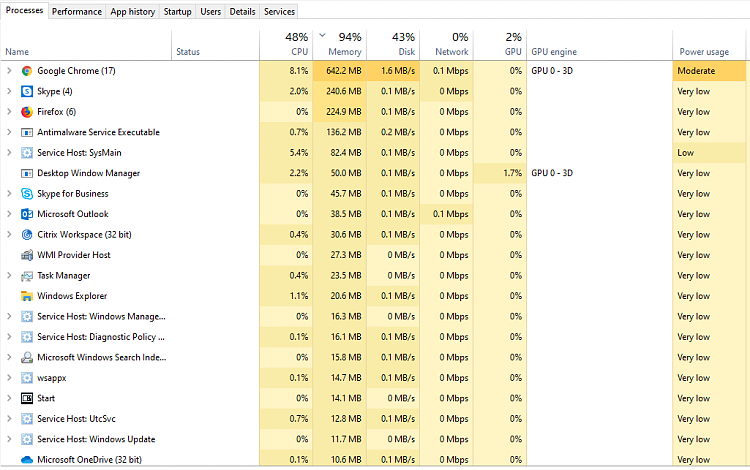Select the WMI Provider Host icon
750x470 pixels.
point(27,255)
